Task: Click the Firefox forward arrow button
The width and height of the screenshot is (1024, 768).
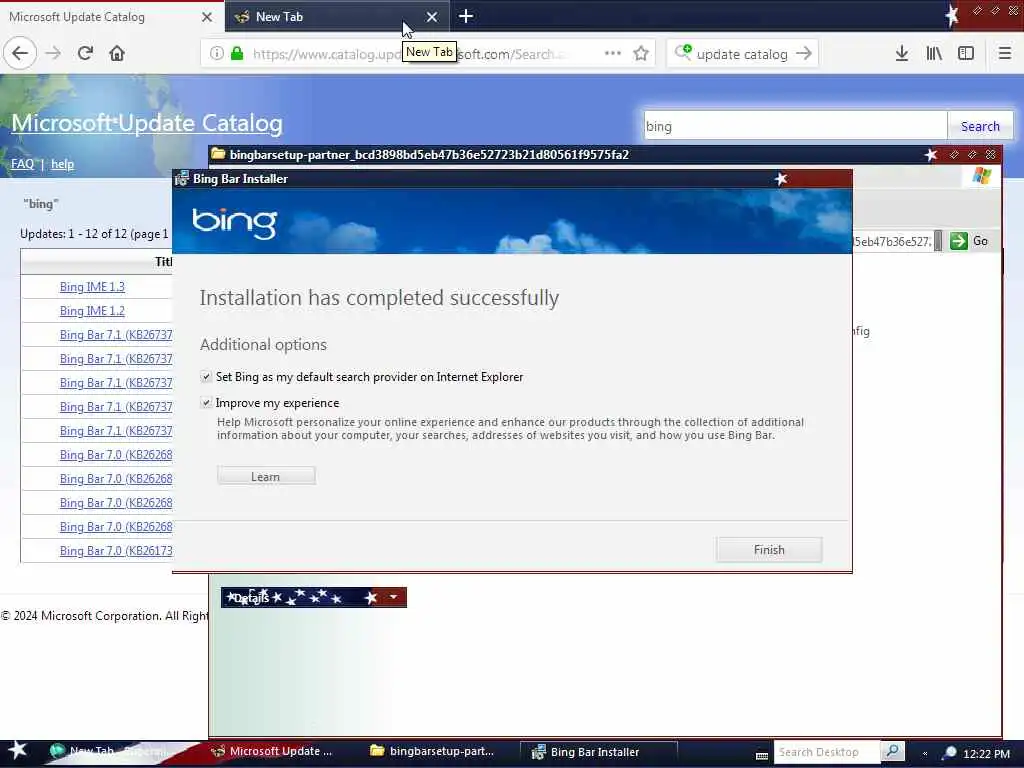Action: (53, 53)
